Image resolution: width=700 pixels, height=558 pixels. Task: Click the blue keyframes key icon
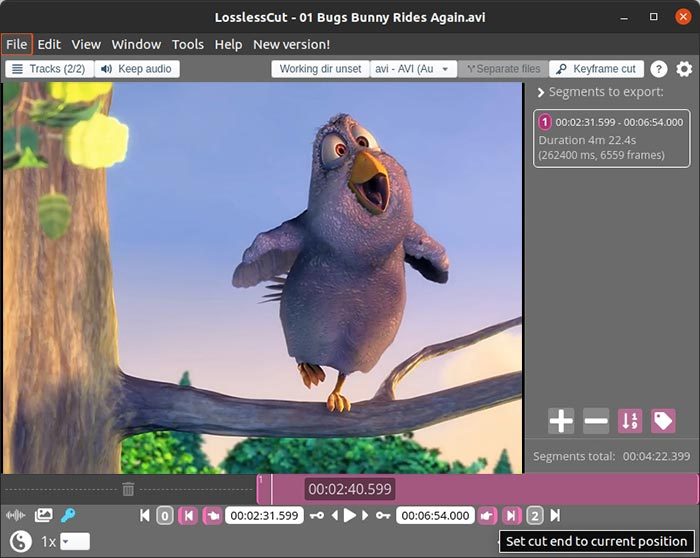tap(68, 516)
